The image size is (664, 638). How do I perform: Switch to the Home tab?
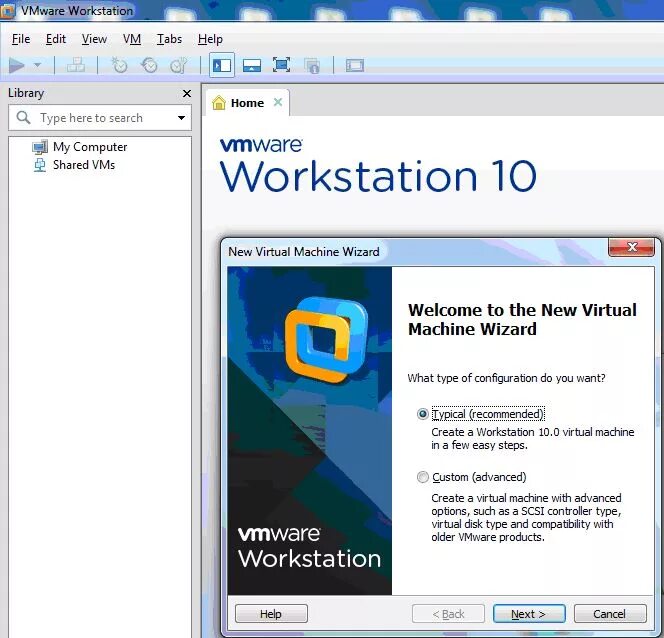(247, 103)
